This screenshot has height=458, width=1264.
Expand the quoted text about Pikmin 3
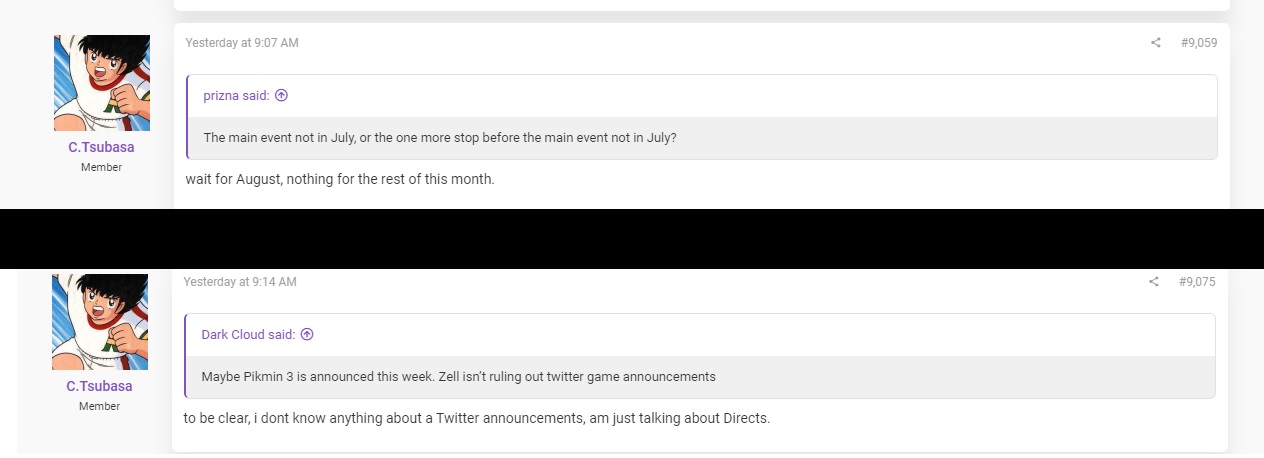[x=458, y=377]
